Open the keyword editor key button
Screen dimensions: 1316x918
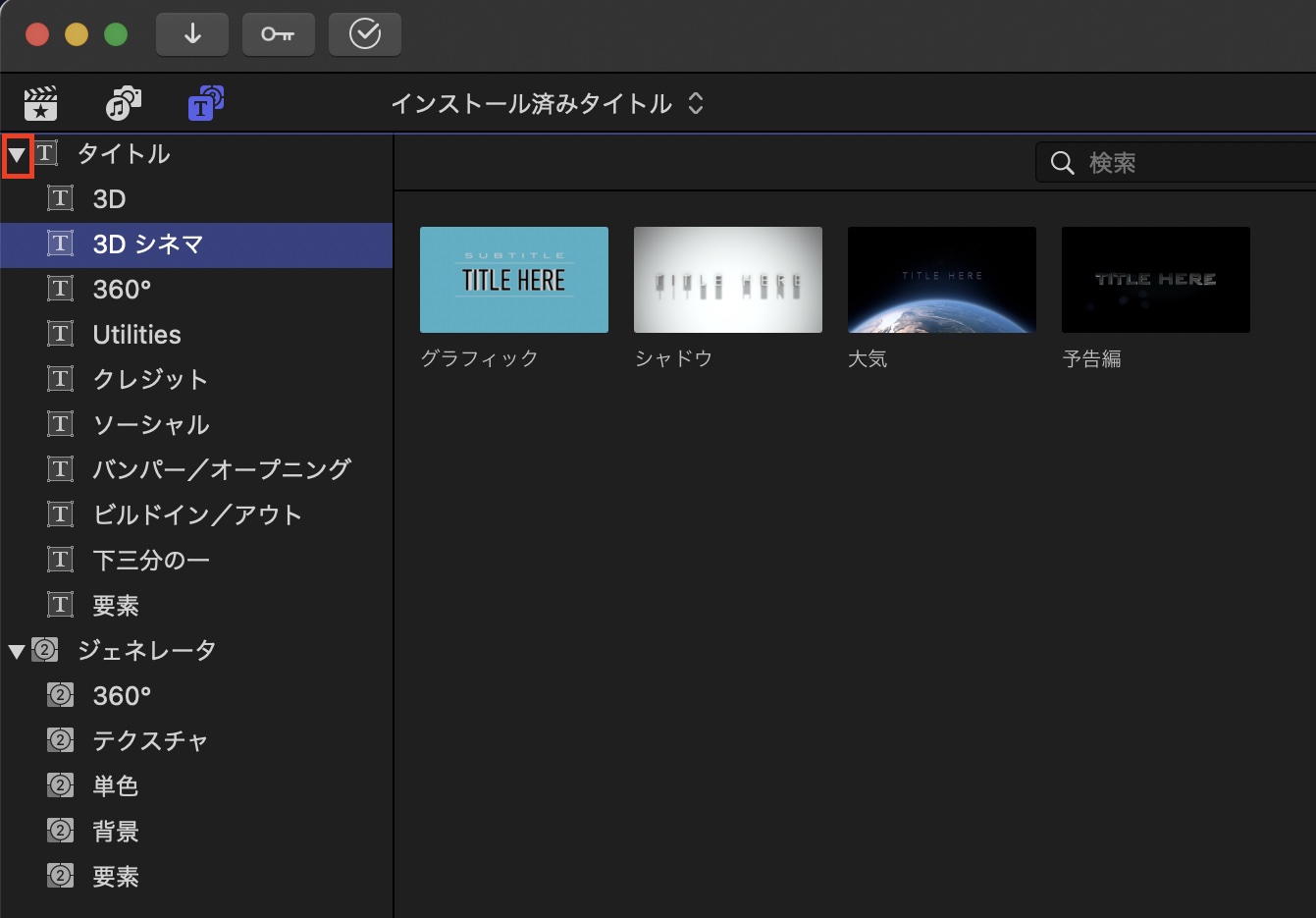pos(278,34)
